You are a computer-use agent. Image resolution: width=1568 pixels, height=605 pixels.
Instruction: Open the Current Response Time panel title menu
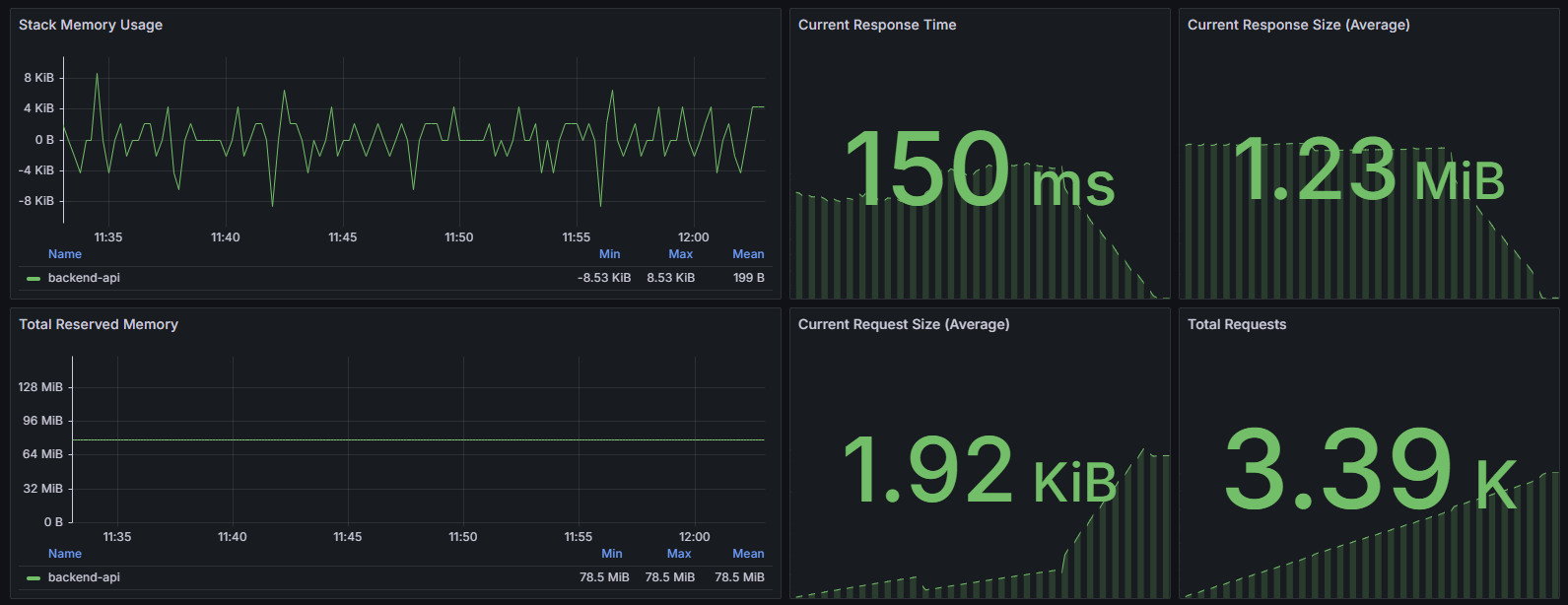(x=877, y=25)
